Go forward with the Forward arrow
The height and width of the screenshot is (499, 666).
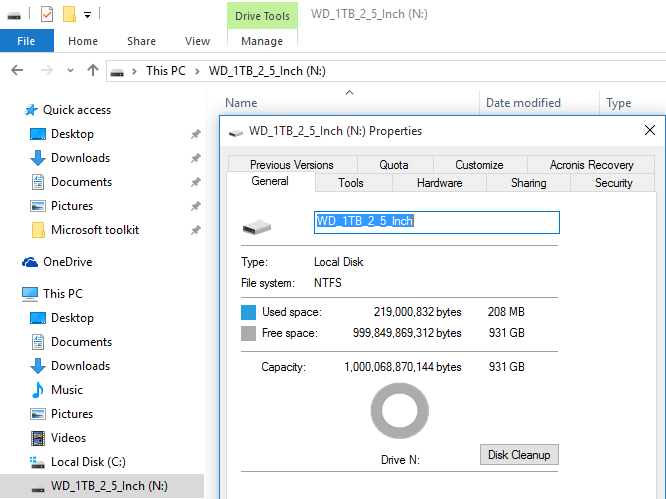tap(46, 70)
